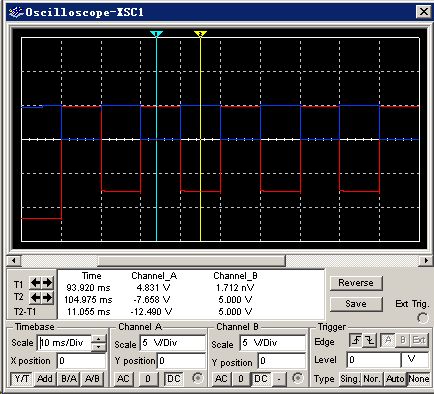The height and width of the screenshot is (394, 434).
Task: Increase timebase scale with up spinner
Action: (98, 339)
